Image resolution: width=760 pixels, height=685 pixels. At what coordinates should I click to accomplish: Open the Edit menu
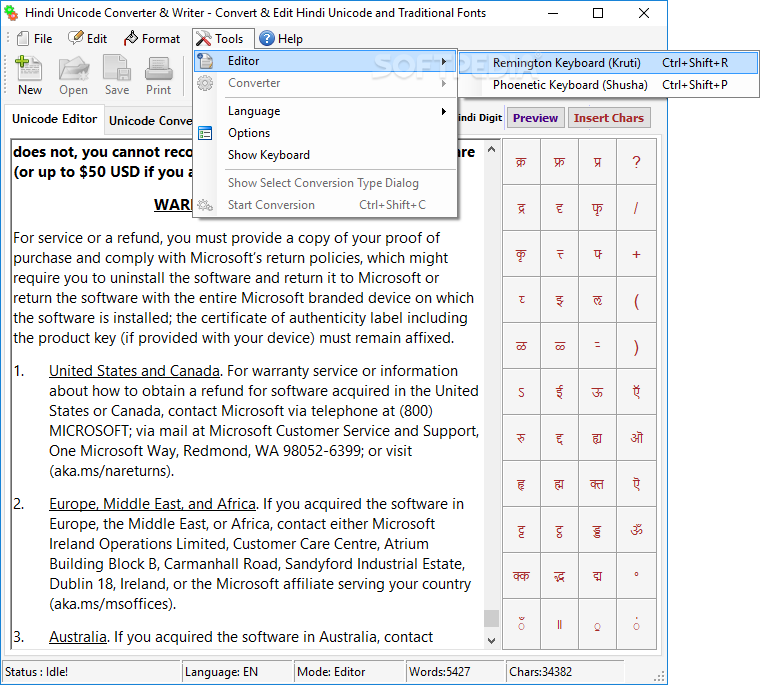point(88,38)
